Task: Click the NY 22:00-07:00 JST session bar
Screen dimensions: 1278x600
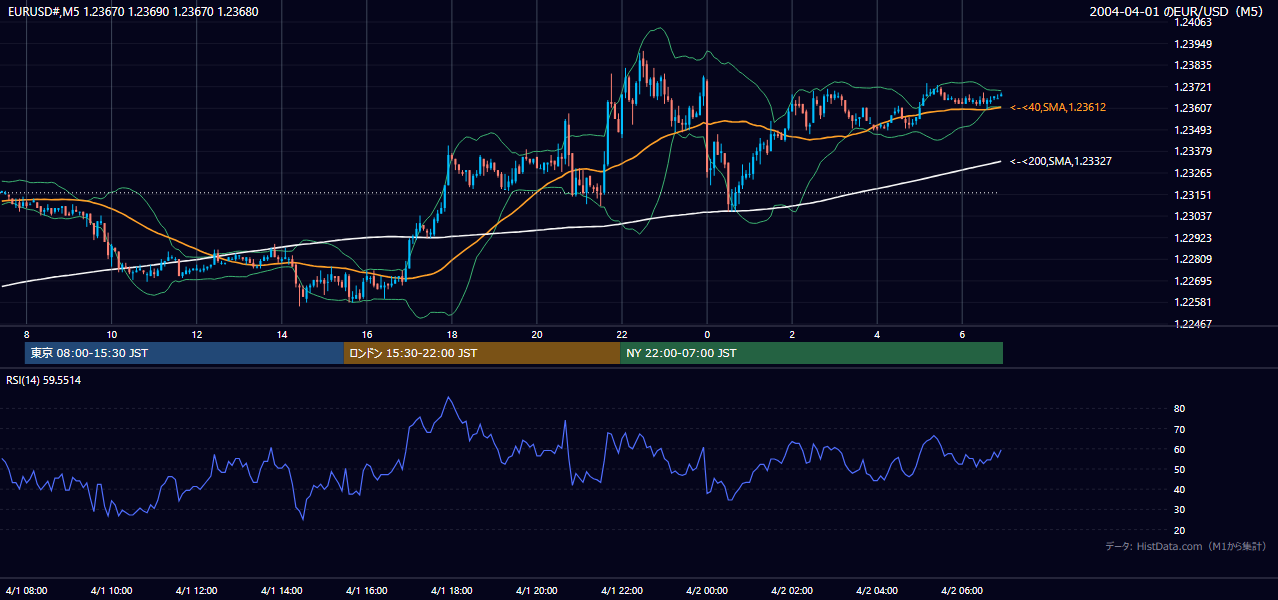Action: coord(811,353)
